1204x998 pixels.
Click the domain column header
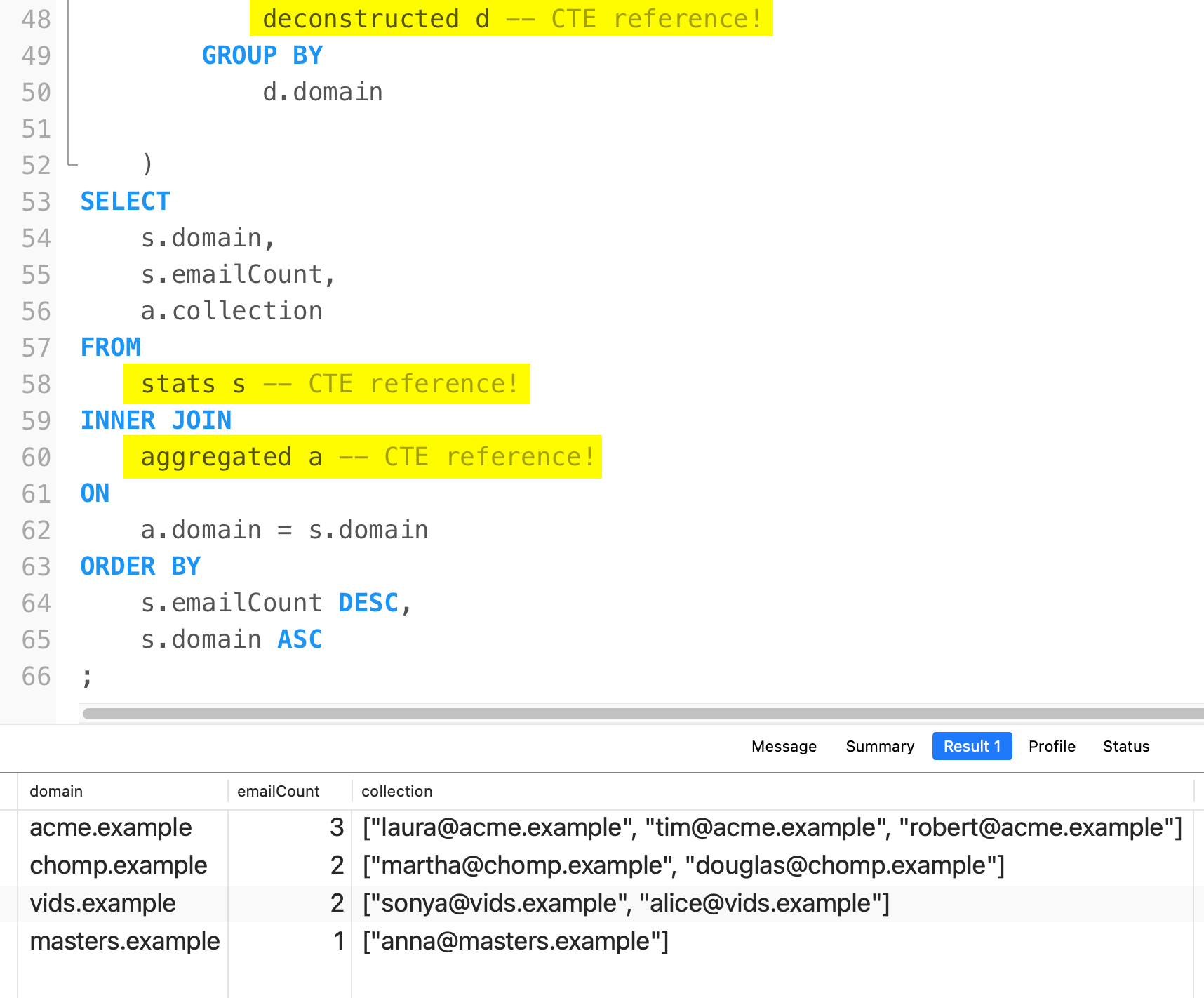56,791
